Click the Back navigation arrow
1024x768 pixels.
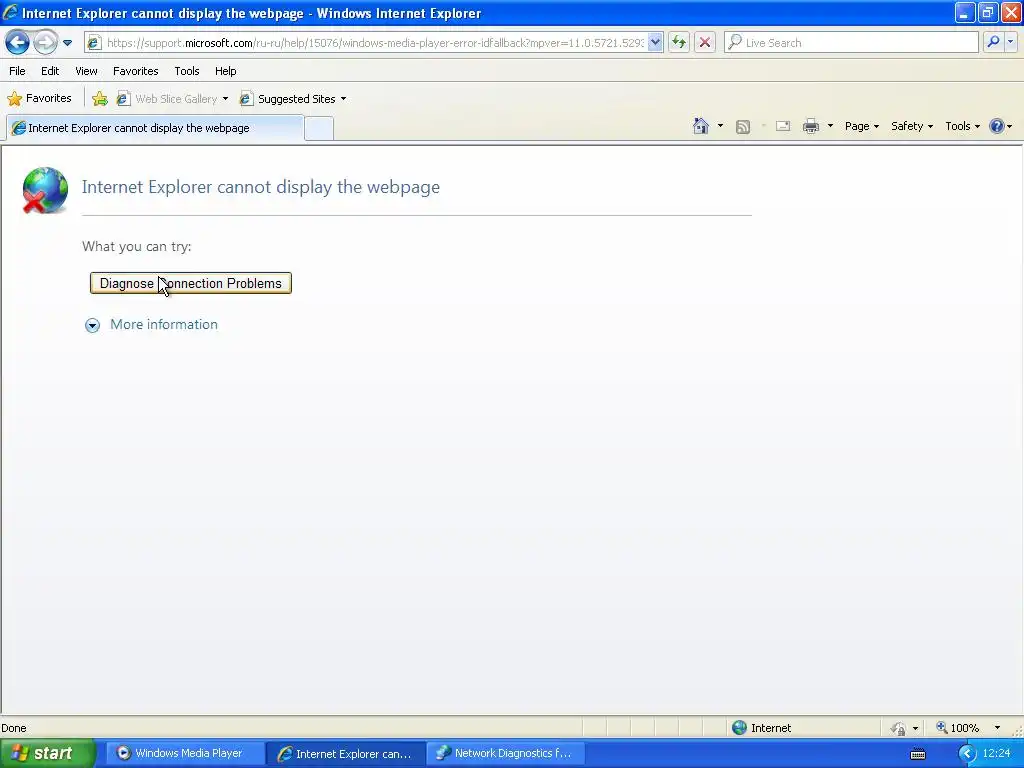17,43
